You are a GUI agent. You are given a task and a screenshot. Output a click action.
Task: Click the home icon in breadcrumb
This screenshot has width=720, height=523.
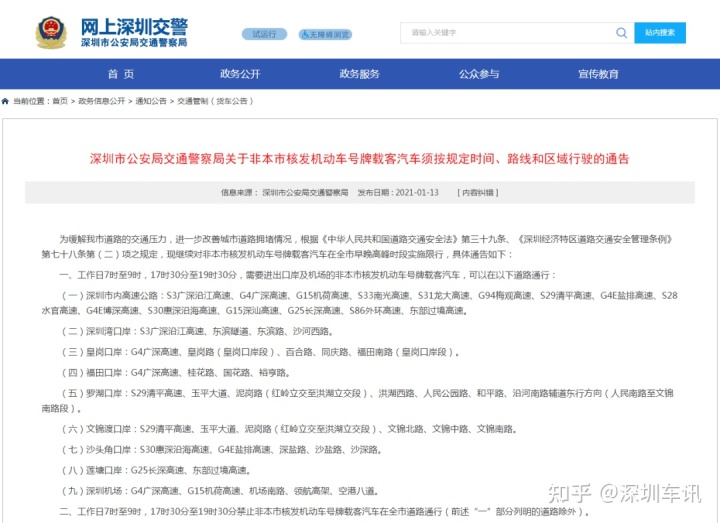pos(5,101)
